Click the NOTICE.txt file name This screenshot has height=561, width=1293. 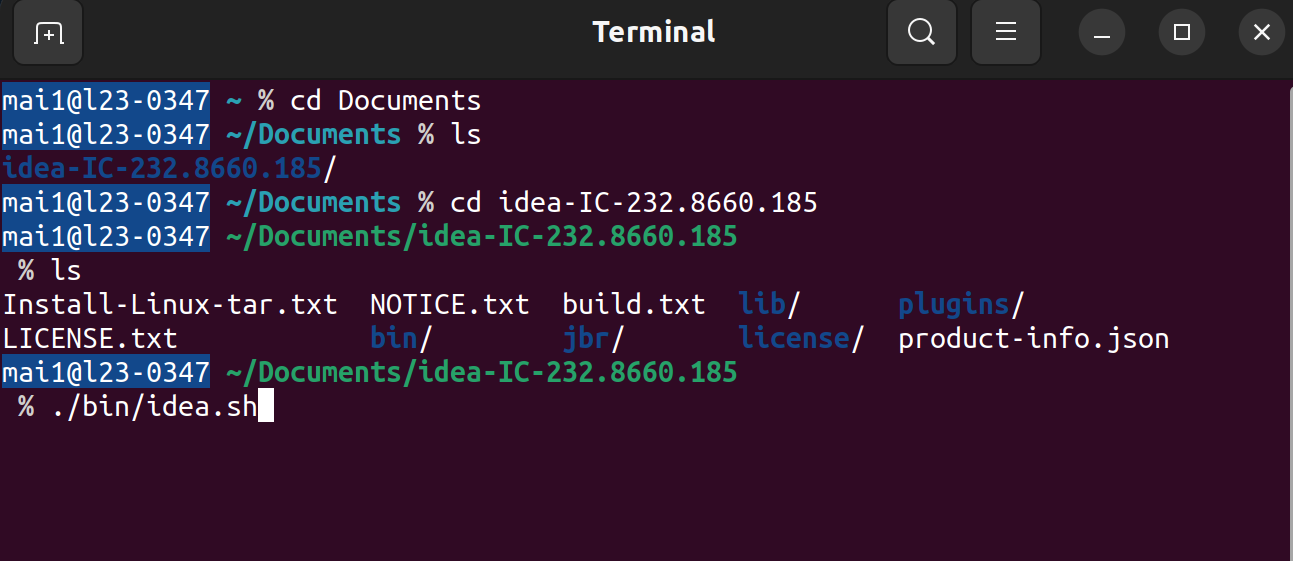[449, 304]
